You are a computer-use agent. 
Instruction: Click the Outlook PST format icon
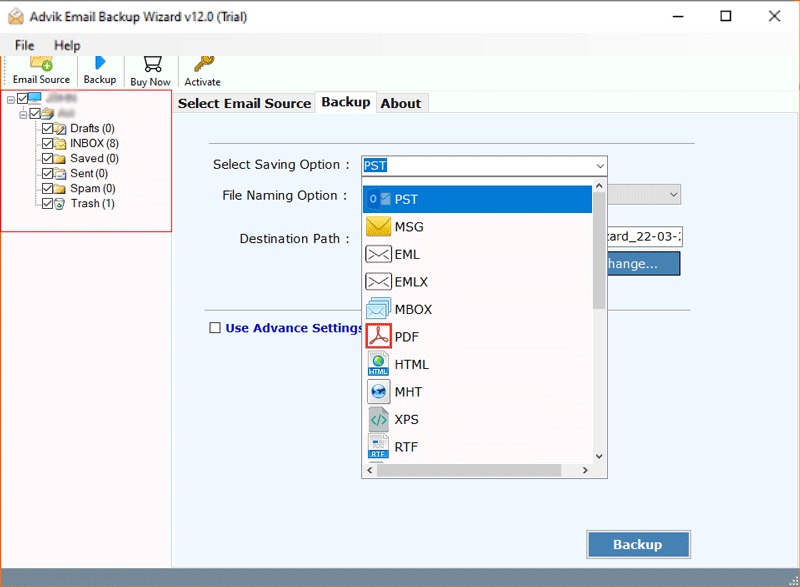[379, 199]
